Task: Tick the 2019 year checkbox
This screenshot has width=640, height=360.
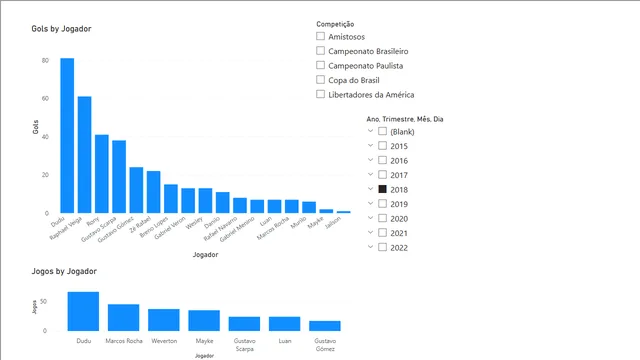Action: point(382,204)
